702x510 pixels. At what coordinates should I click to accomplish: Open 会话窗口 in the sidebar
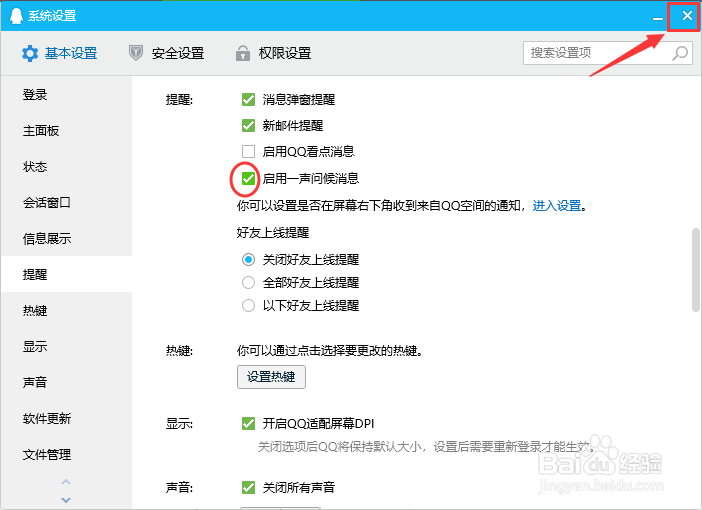66,202
